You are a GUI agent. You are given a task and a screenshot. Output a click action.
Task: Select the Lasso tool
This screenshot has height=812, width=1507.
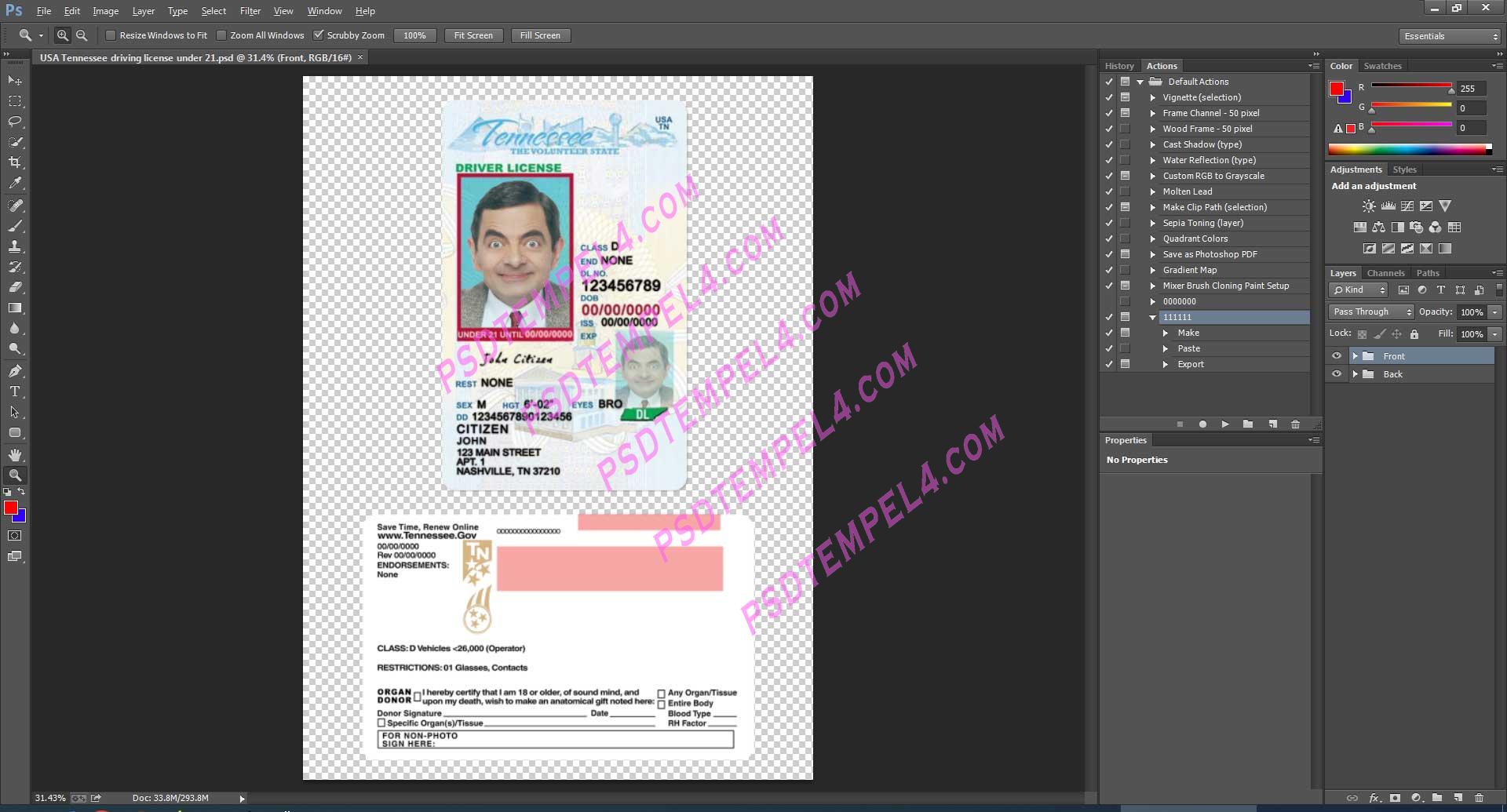tap(14, 122)
